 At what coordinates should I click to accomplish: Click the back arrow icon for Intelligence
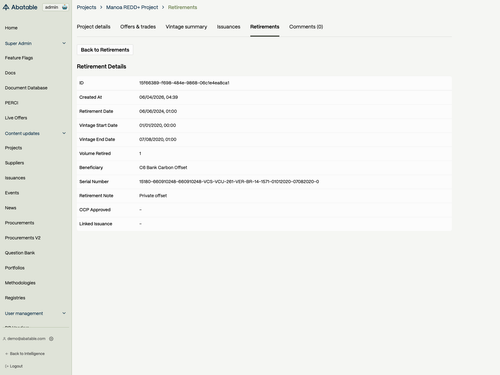pos(6,354)
